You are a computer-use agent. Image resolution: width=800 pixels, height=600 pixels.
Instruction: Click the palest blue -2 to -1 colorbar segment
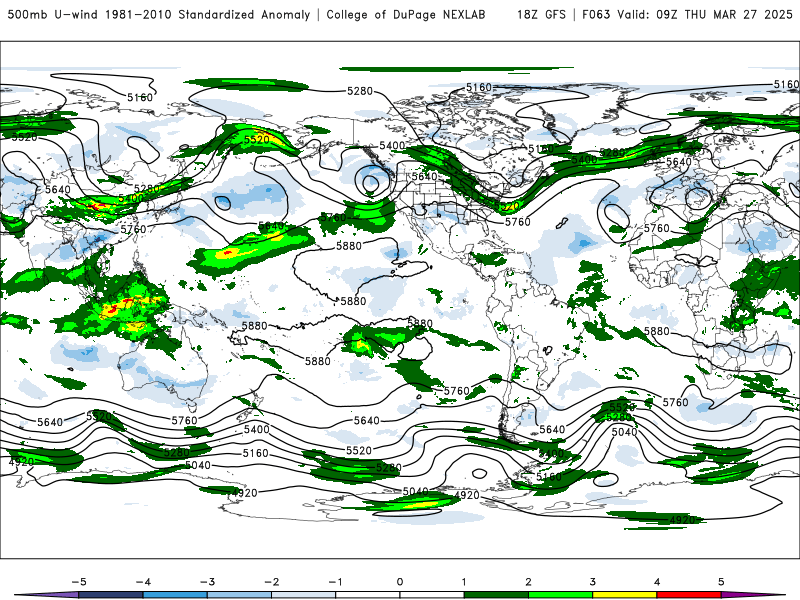(304, 595)
